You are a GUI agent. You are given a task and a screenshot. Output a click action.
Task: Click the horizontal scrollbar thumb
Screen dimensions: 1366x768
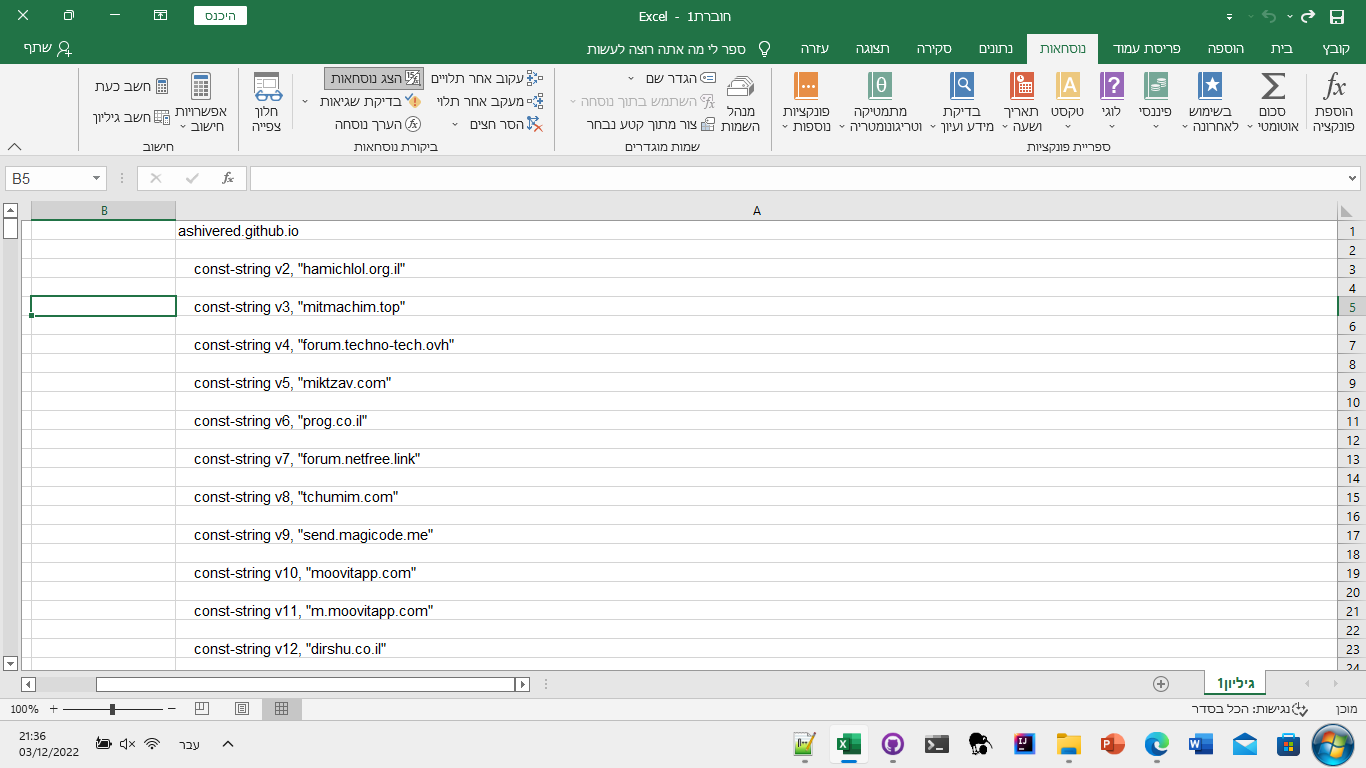[x=304, y=685]
